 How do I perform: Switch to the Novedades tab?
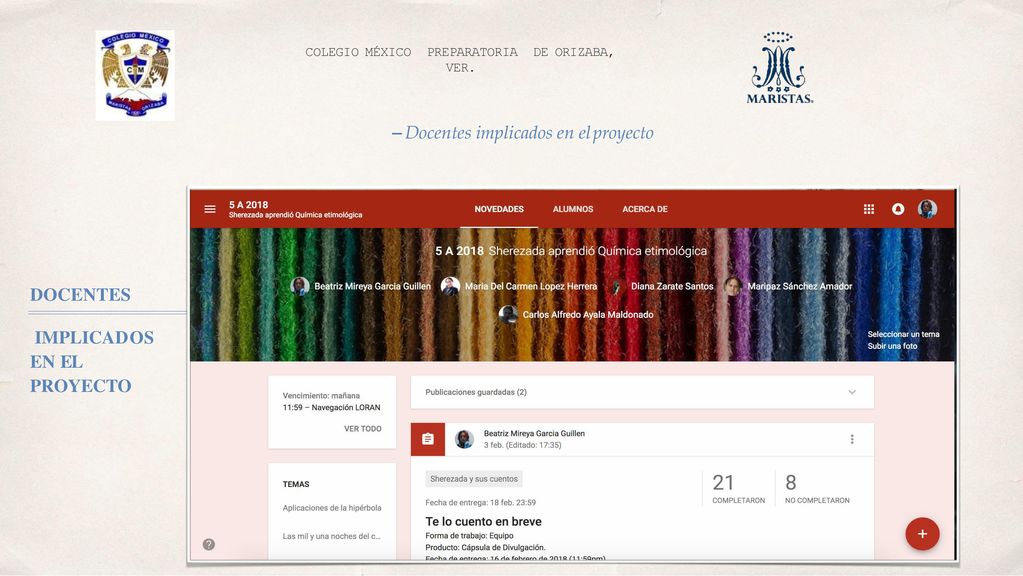(499, 209)
